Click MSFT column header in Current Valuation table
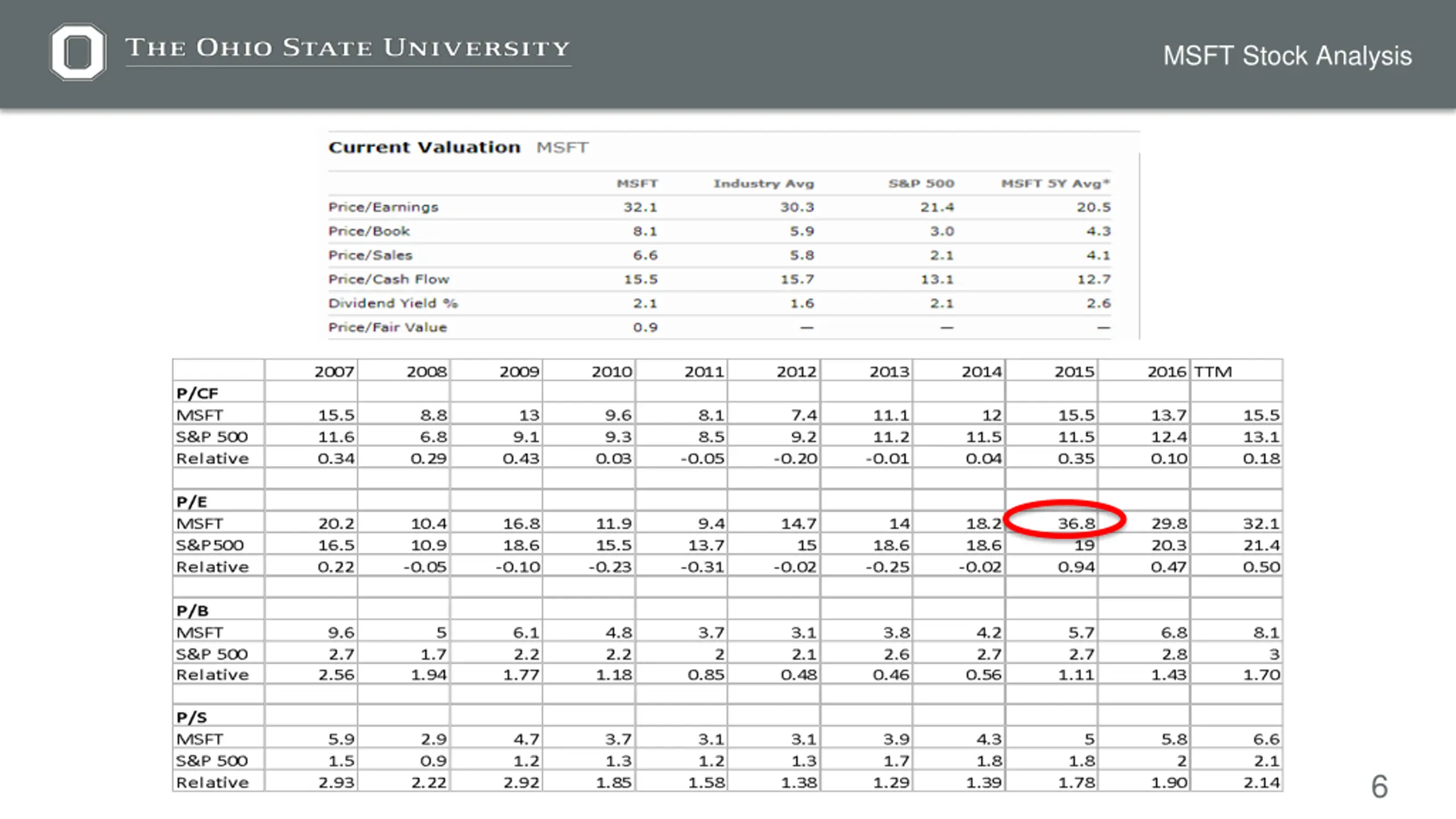The image size is (1456, 819). [x=637, y=184]
